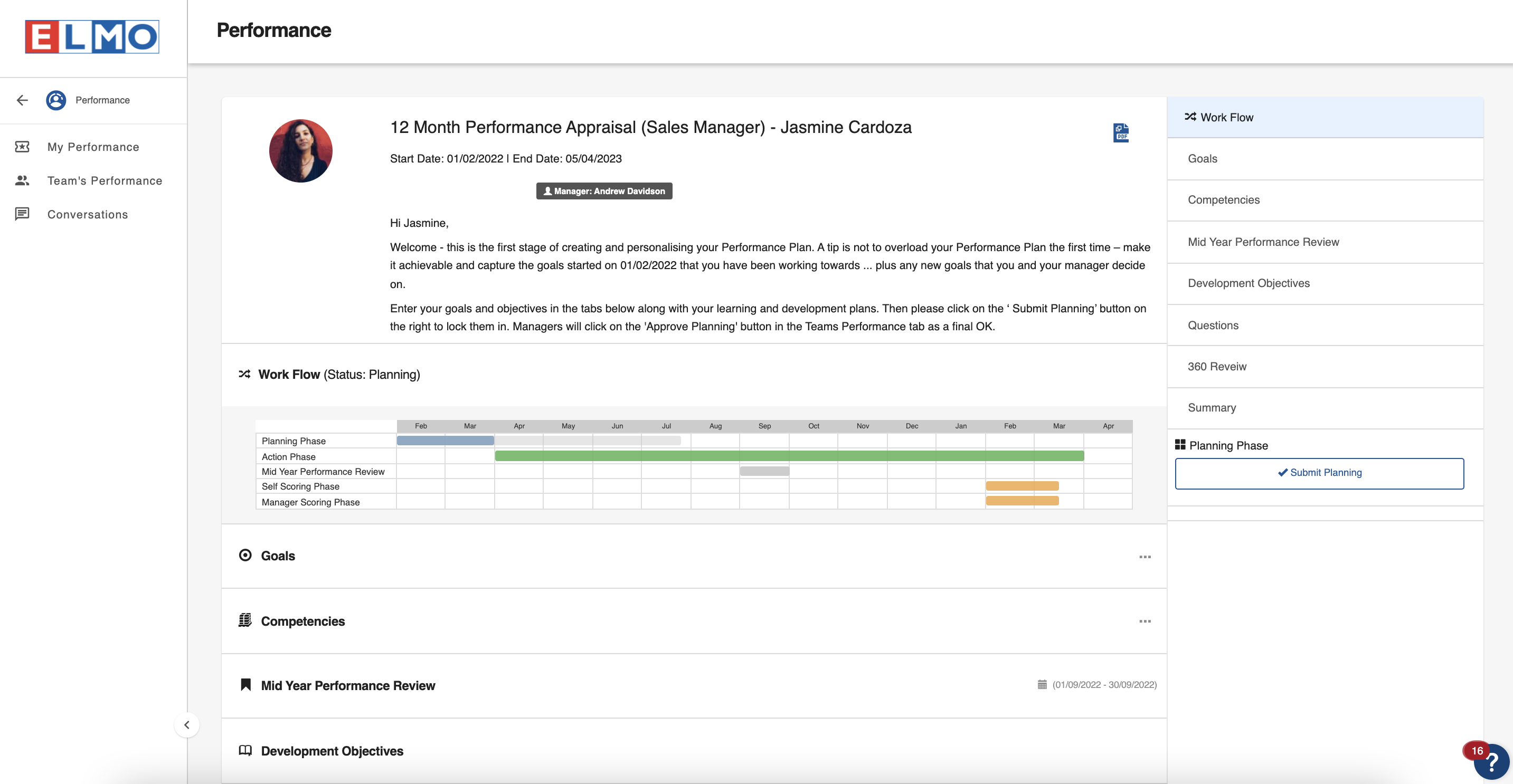Click the Team's Performance people icon
The image size is (1513, 784).
point(22,181)
